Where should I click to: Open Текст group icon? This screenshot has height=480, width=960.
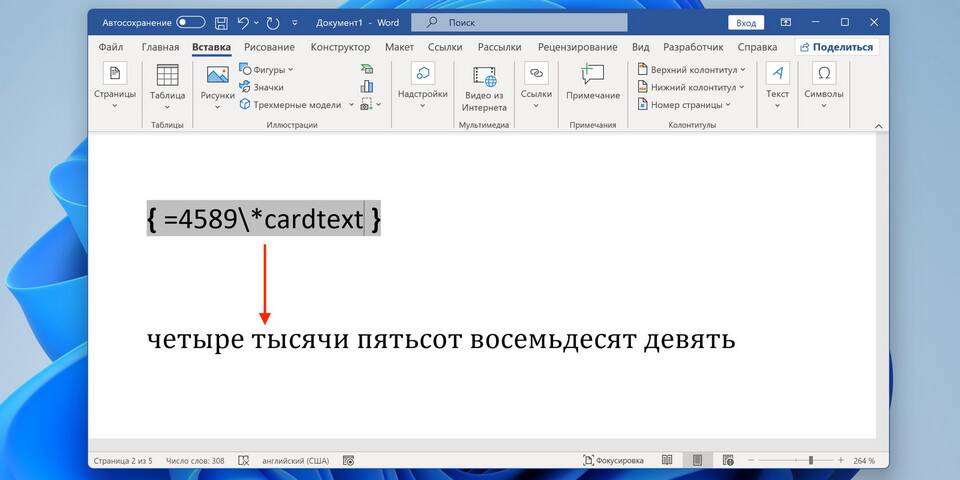778,73
